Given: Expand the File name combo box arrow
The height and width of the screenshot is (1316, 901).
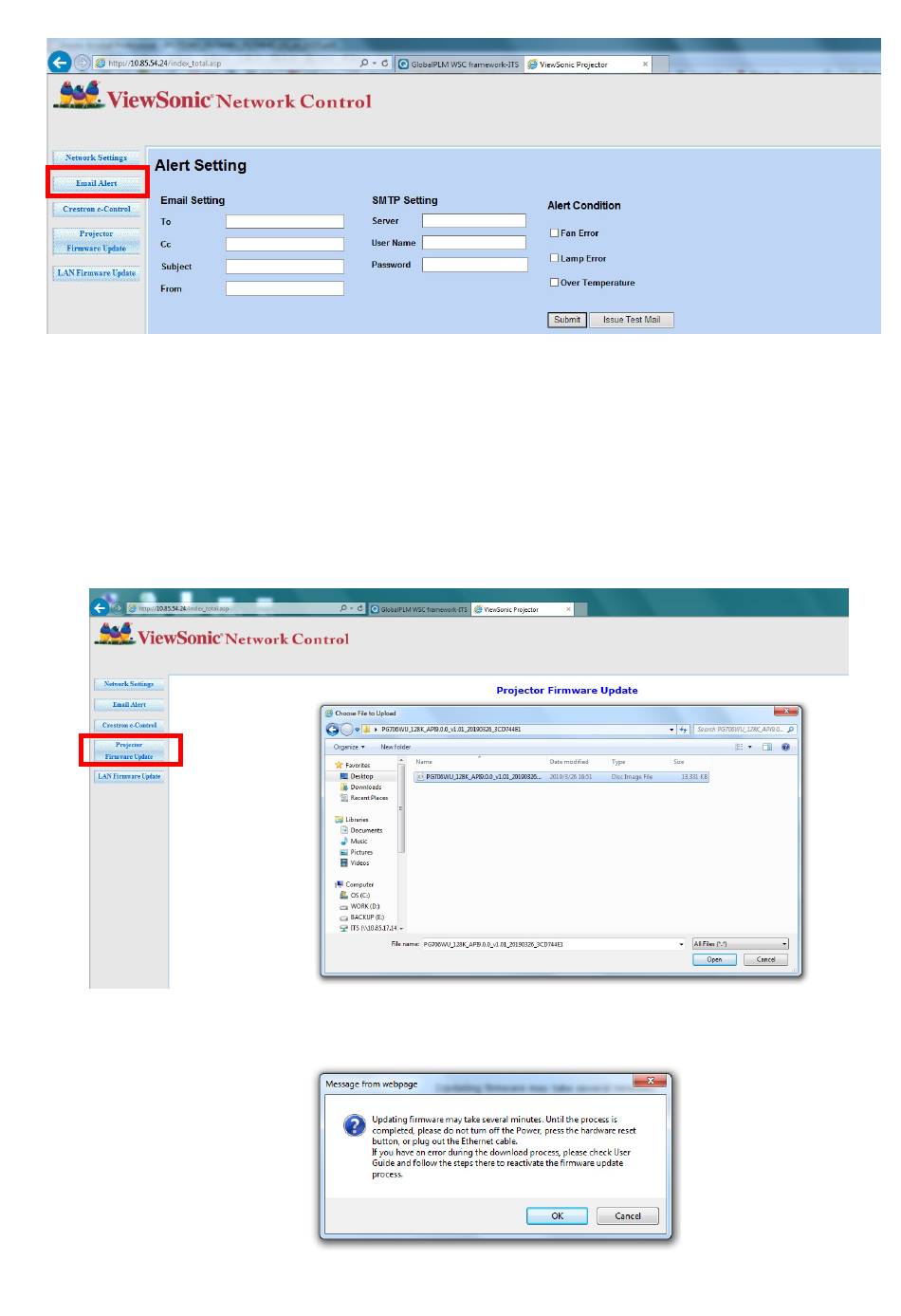Looking at the screenshot, I should (681, 944).
